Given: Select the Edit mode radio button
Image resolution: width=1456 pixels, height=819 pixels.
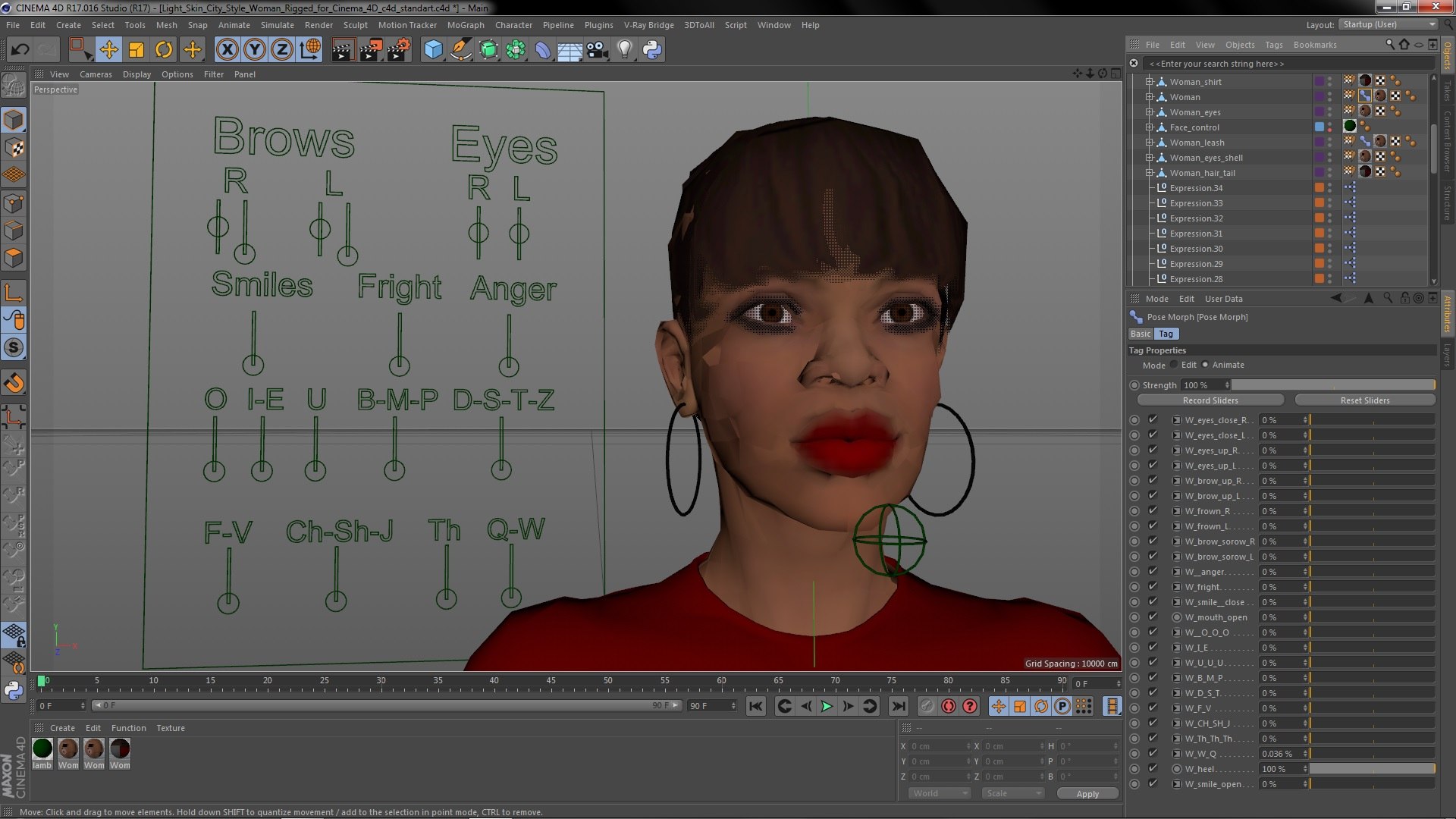Looking at the screenshot, I should [x=1174, y=365].
